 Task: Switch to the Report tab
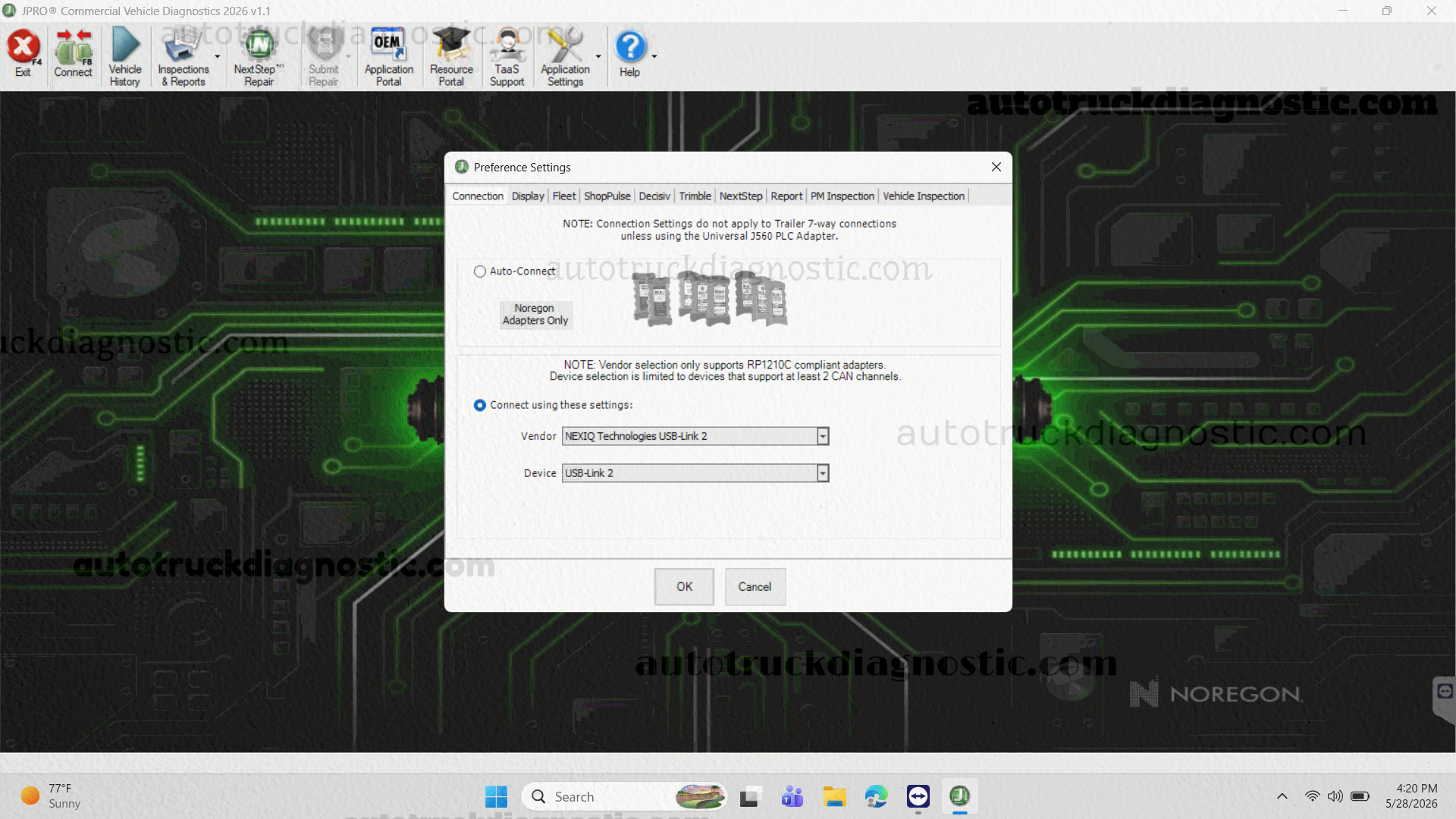(x=786, y=196)
